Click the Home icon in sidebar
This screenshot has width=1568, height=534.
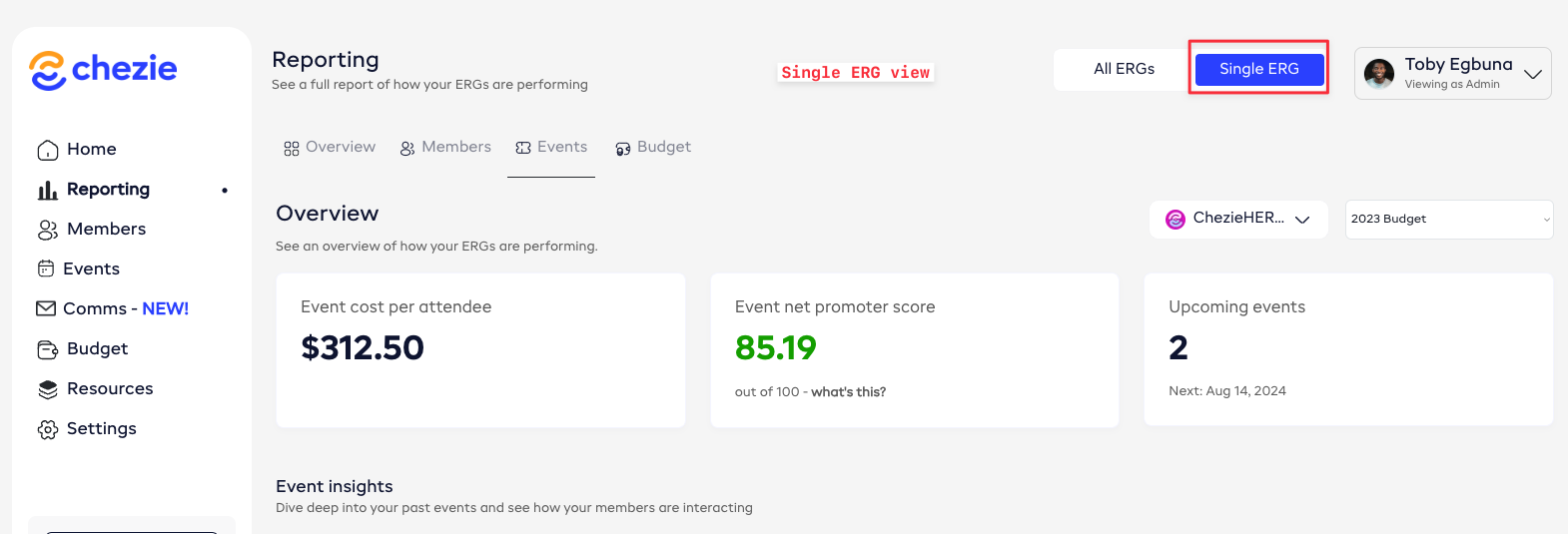pos(47,150)
